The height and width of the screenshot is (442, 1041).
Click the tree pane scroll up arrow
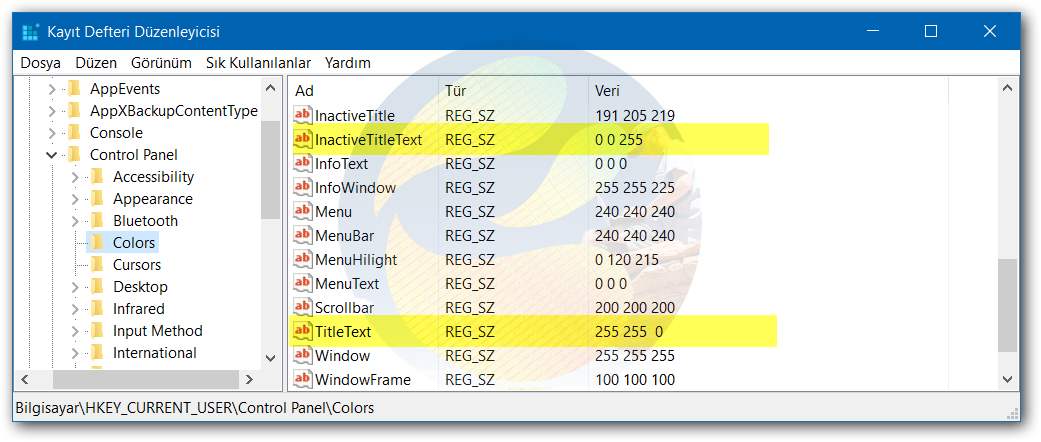(x=270, y=88)
